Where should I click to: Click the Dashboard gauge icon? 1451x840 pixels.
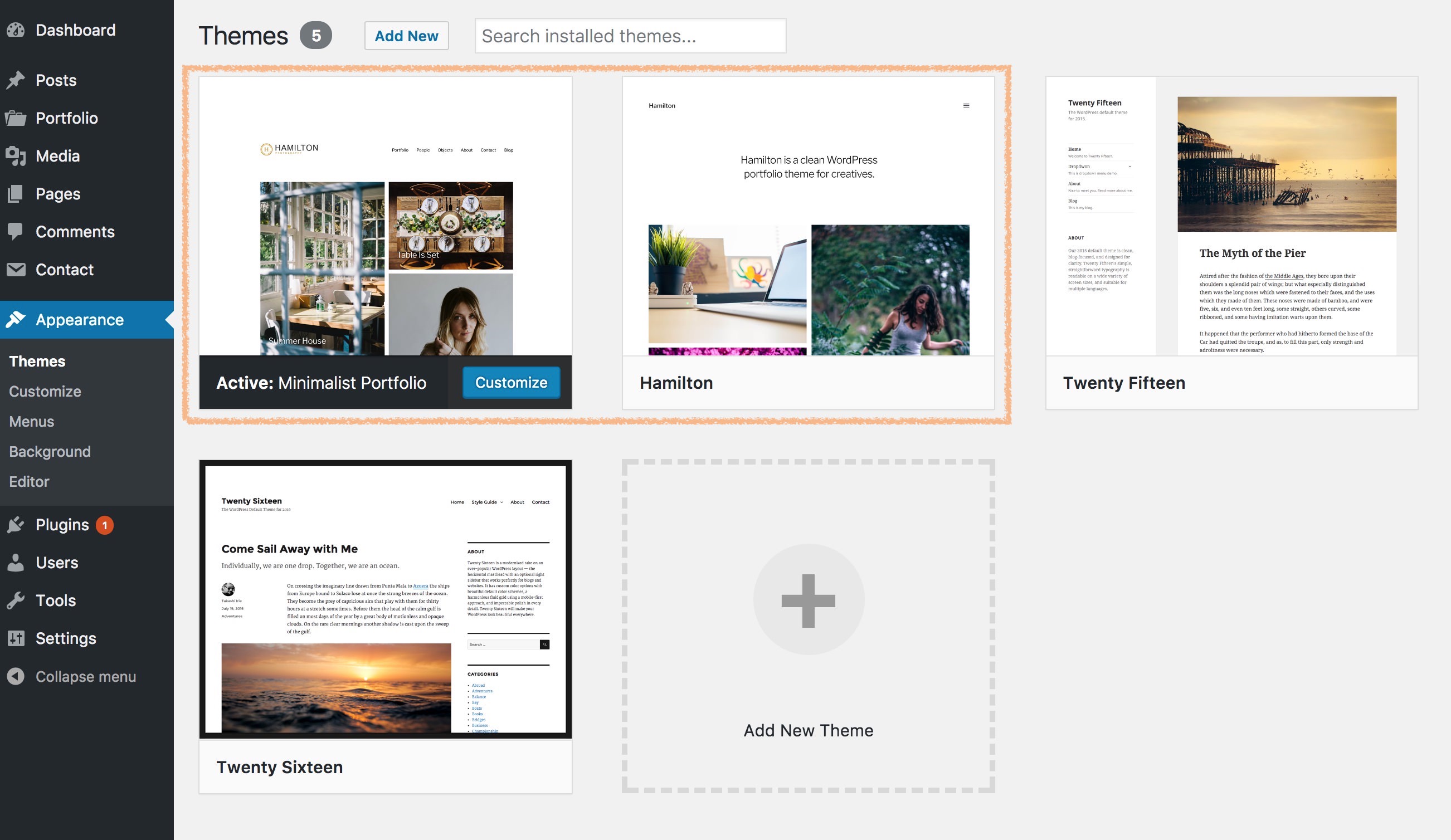pos(16,30)
